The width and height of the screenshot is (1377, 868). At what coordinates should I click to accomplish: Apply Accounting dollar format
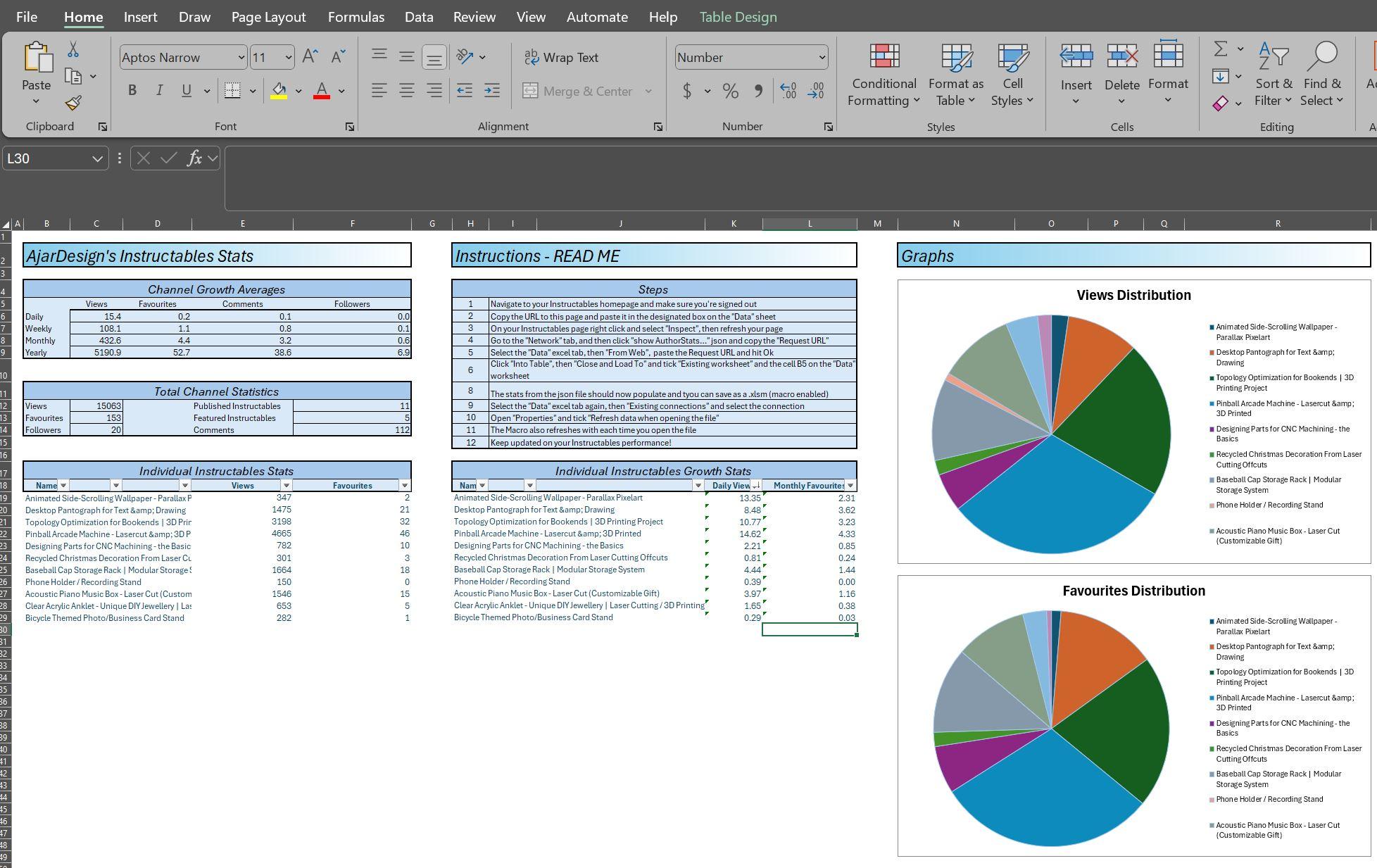tap(687, 91)
